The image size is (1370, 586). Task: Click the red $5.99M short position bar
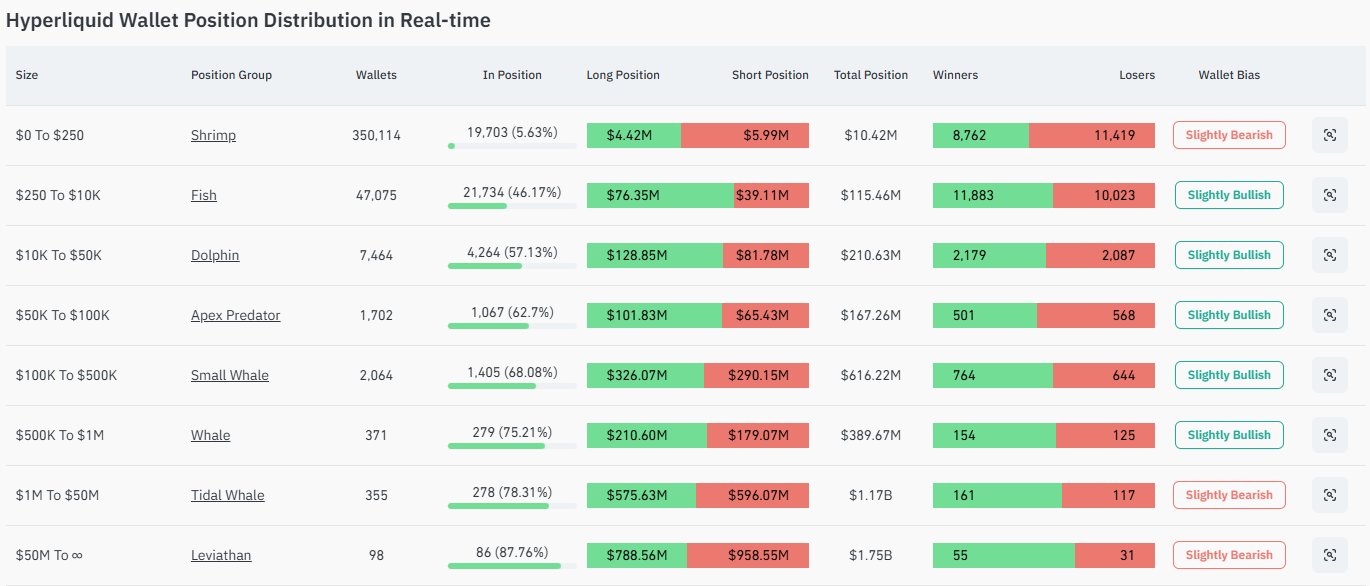[745, 135]
